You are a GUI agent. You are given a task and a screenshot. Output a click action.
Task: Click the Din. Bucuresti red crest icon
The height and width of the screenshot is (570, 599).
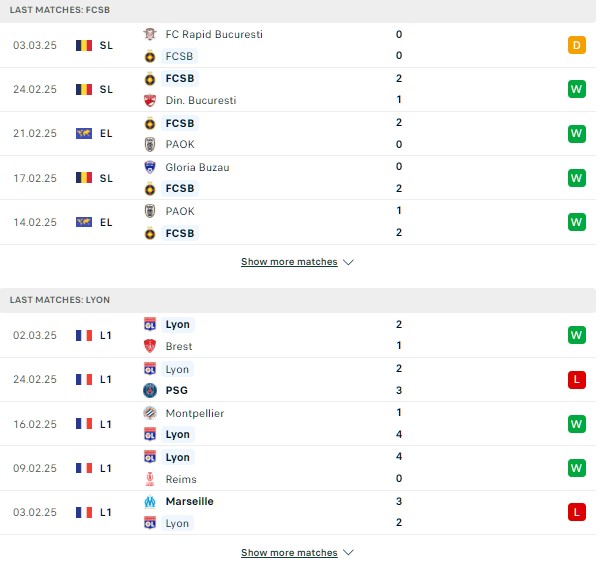(150, 100)
